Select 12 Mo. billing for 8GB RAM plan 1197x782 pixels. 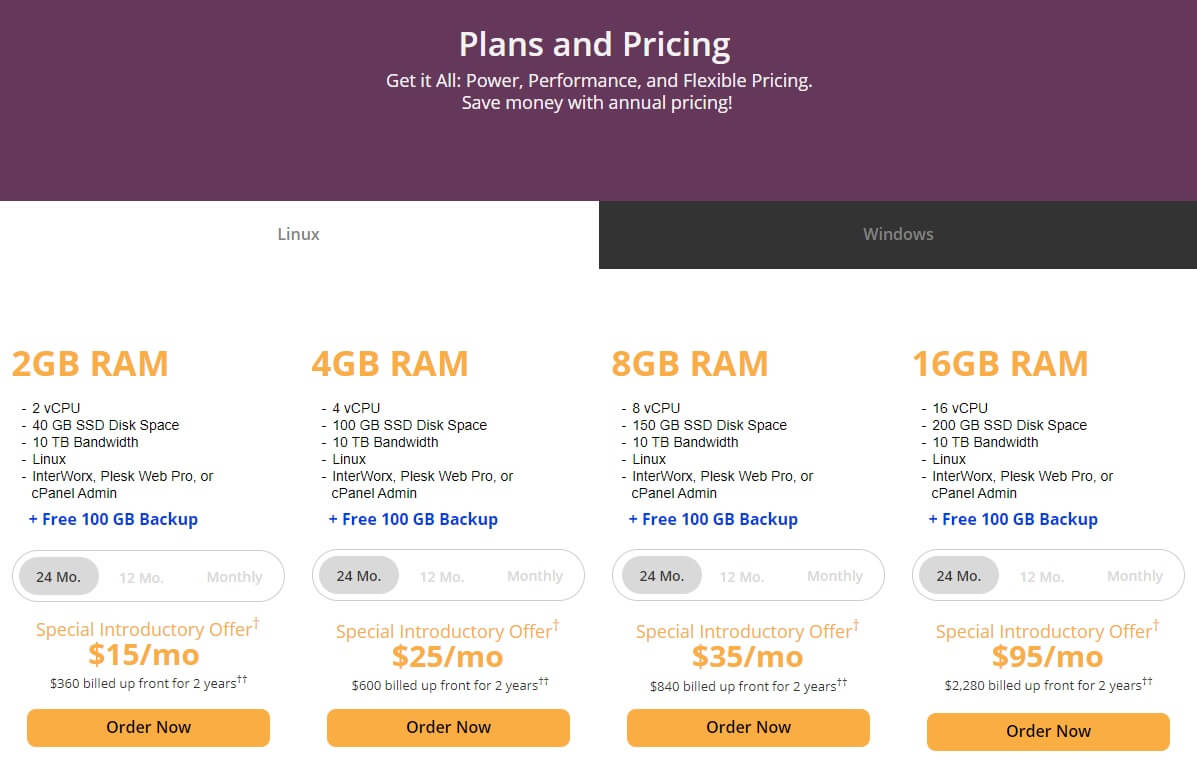[742, 577]
